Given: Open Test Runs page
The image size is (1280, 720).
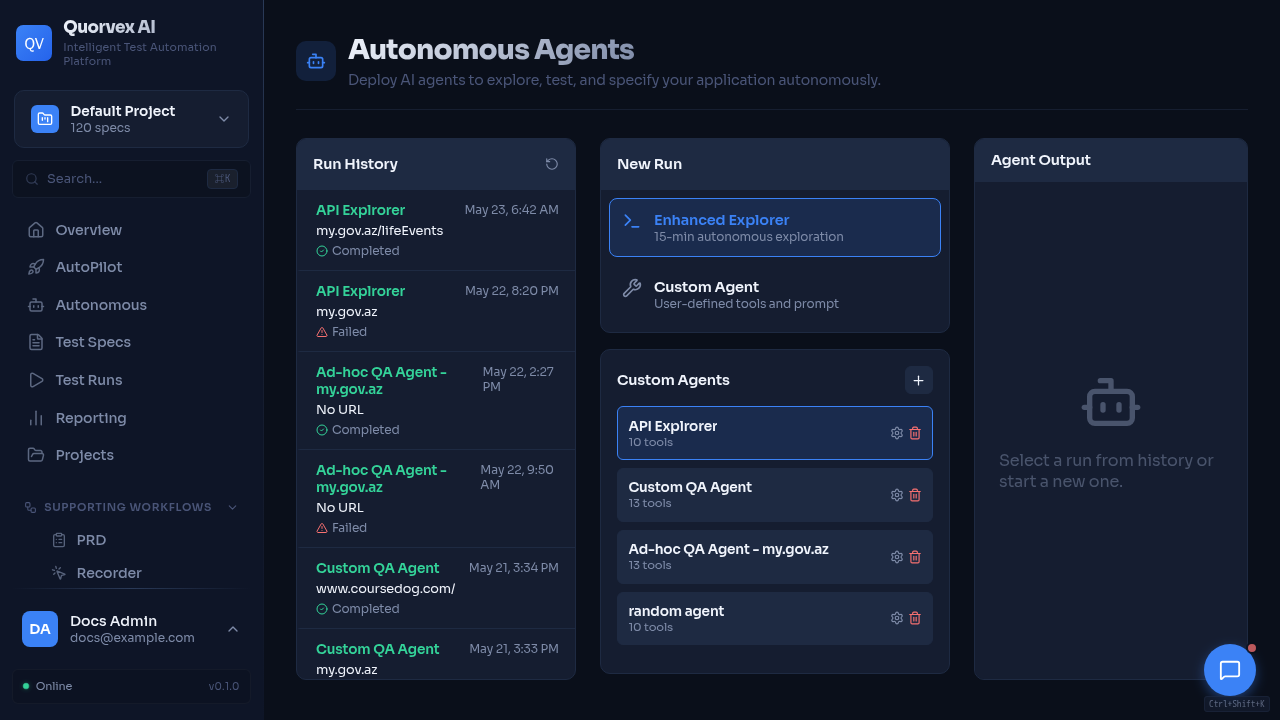Looking at the screenshot, I should click(131, 380).
